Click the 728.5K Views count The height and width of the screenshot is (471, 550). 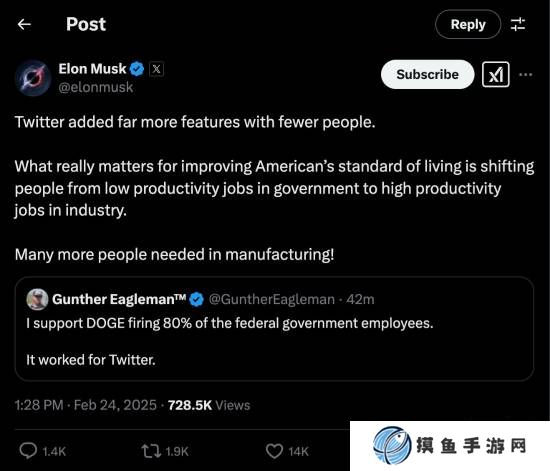(209, 405)
